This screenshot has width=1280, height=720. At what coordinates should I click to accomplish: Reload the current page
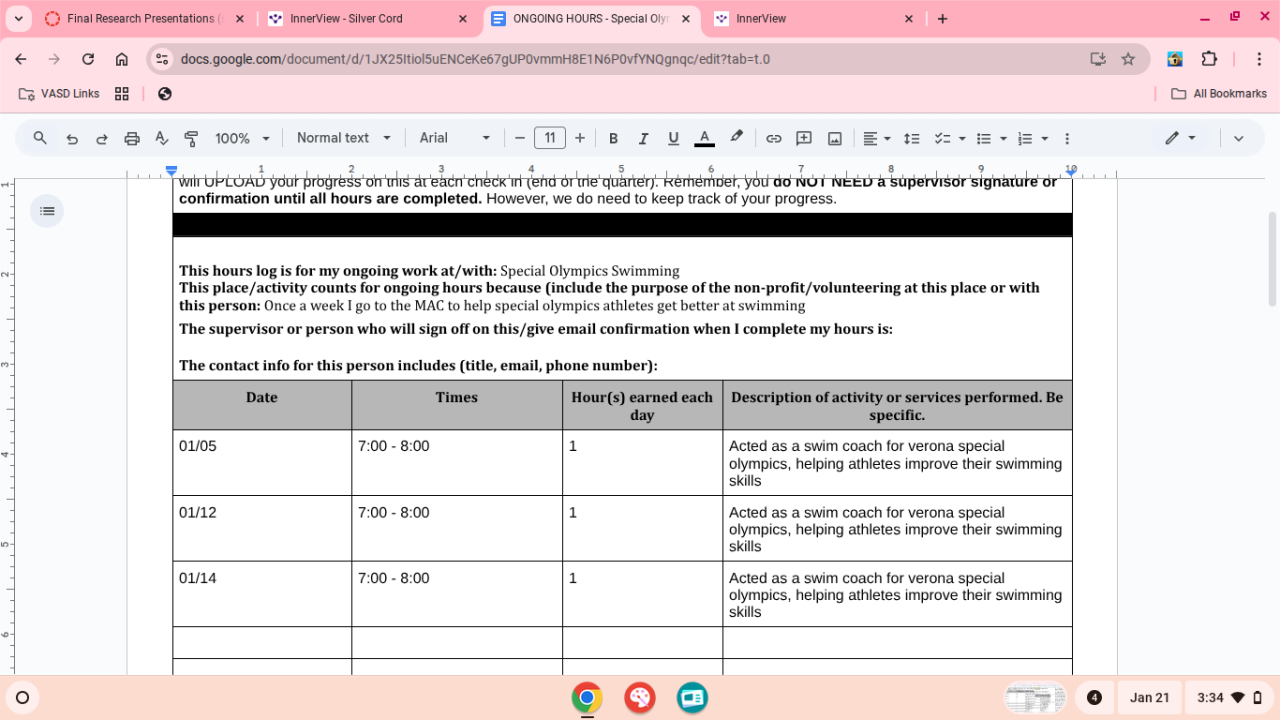(x=88, y=59)
